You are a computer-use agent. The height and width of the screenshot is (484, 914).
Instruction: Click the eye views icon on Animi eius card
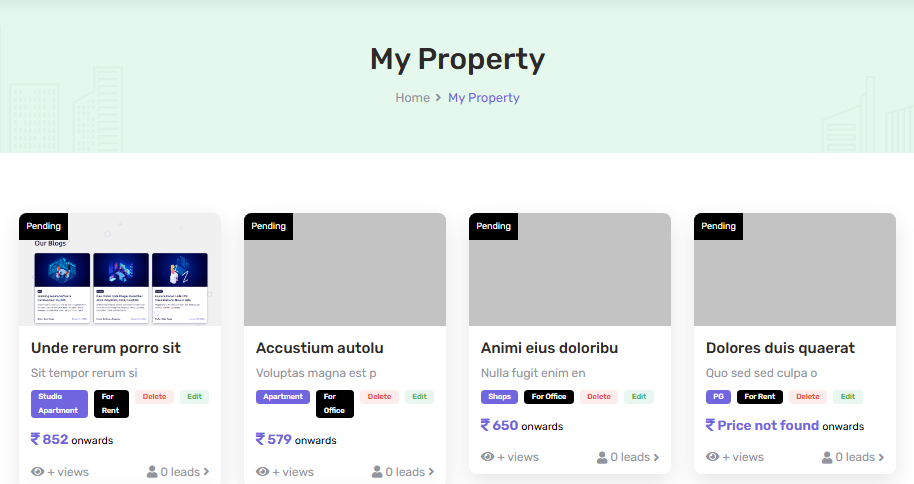(488, 457)
